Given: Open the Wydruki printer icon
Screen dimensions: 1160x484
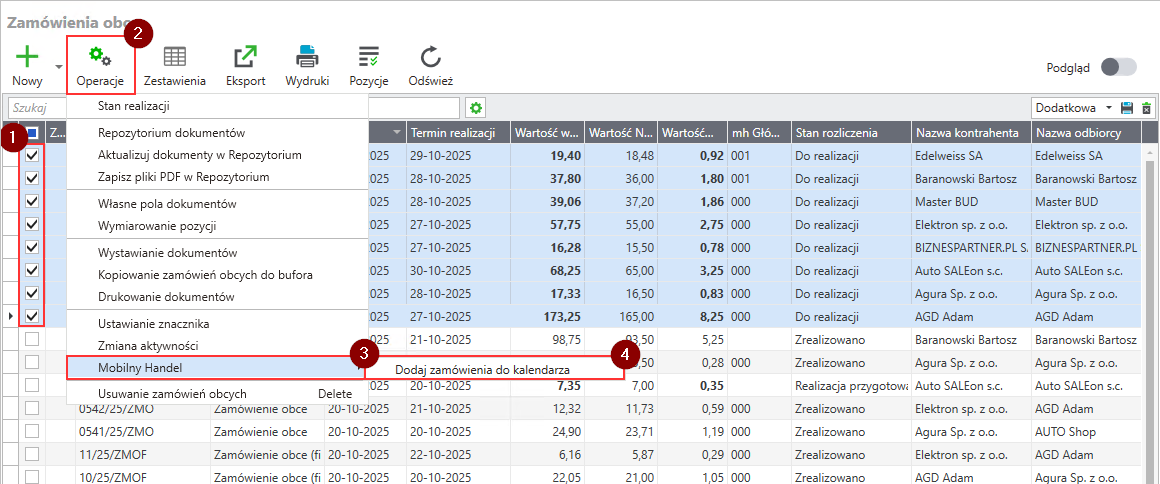Looking at the screenshot, I should pyautogui.click(x=307, y=57).
